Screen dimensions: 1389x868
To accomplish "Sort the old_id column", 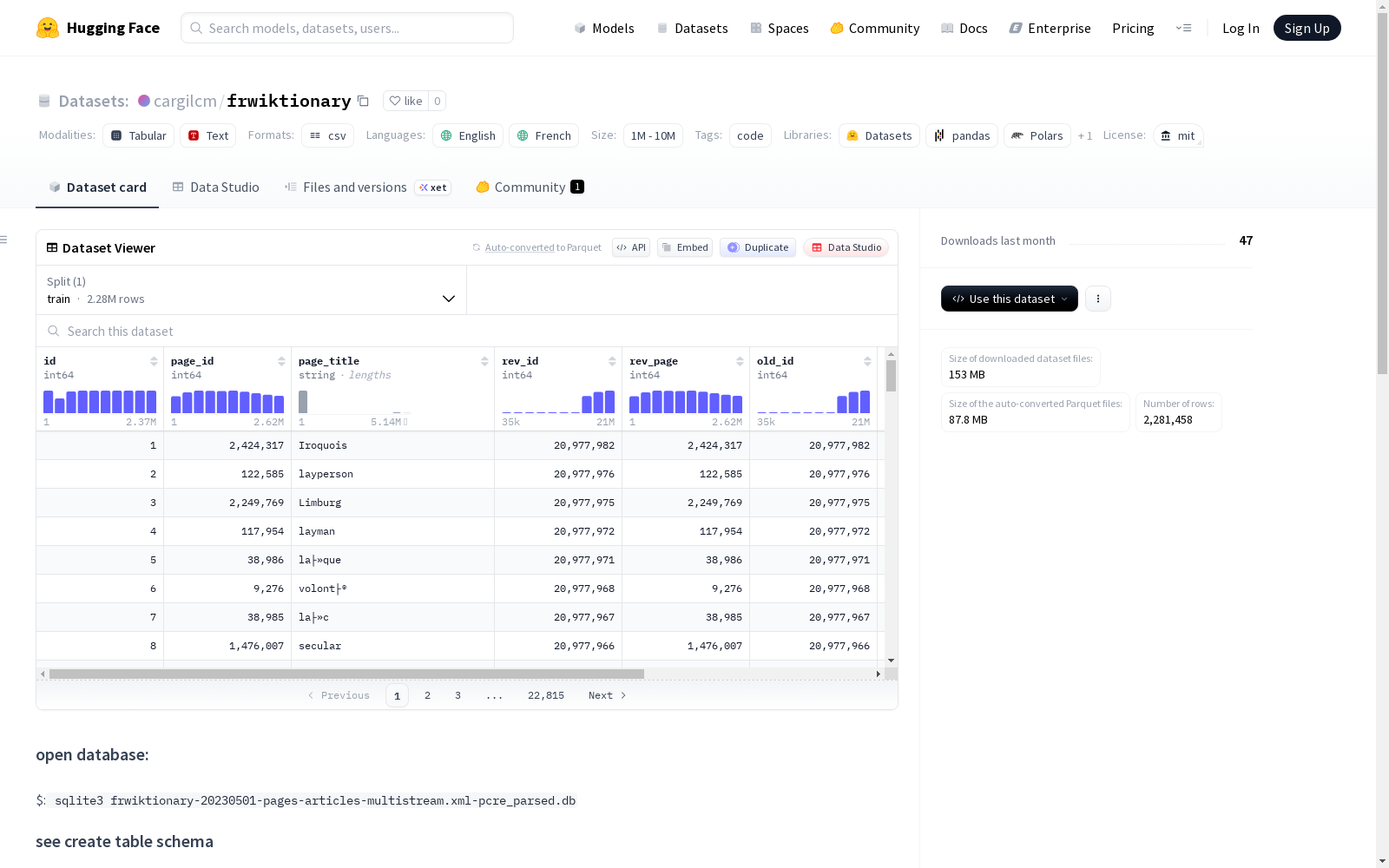I will click(x=867, y=361).
